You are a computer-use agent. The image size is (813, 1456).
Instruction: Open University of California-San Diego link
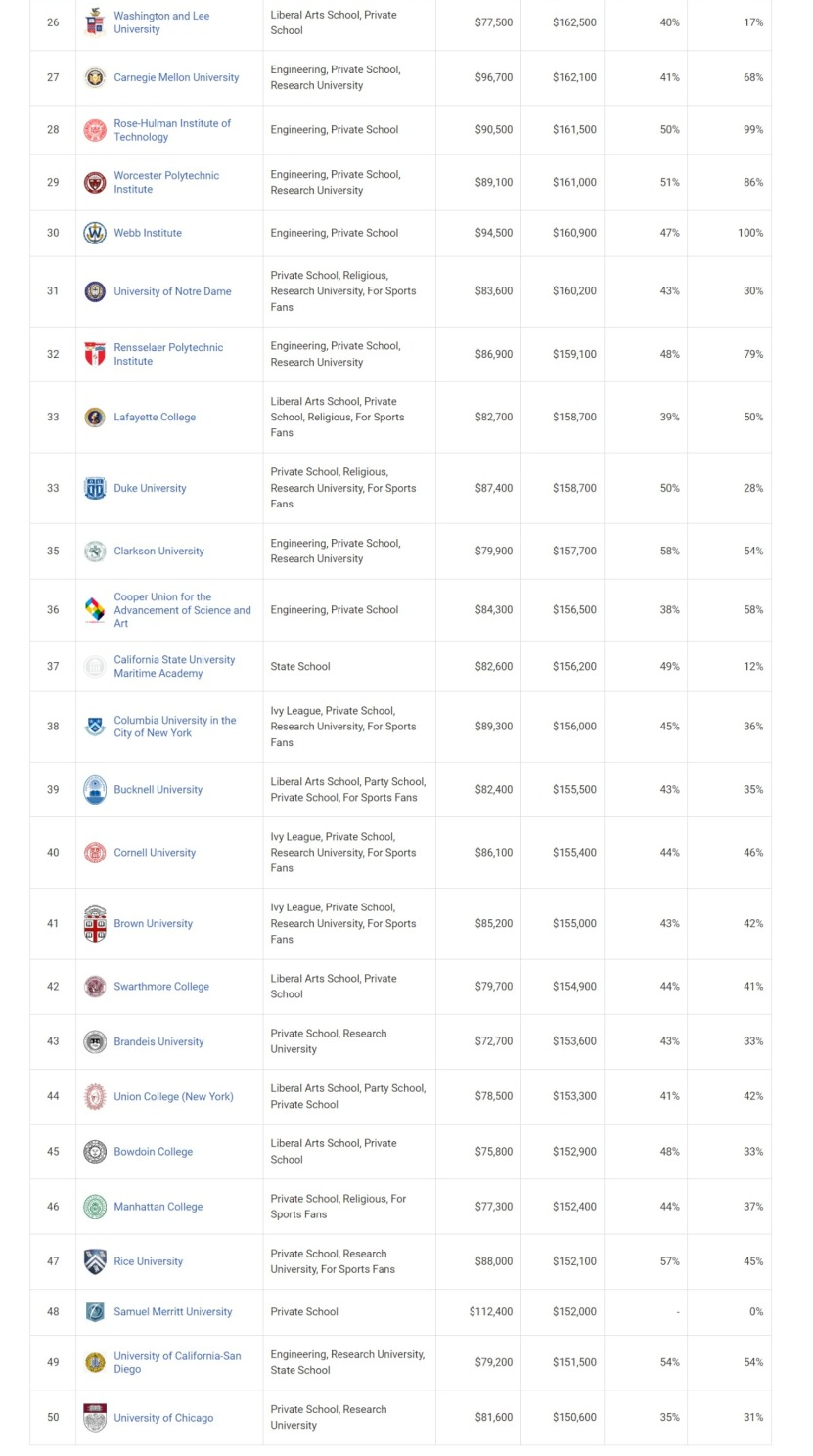[177, 1363]
